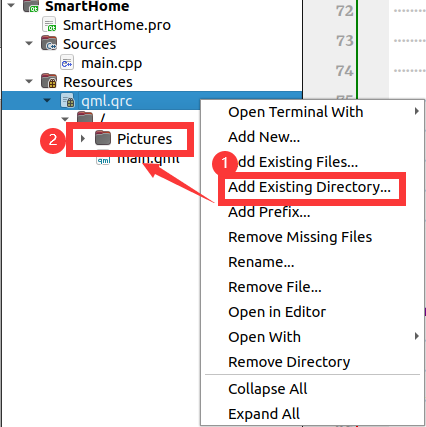This screenshot has width=426, height=427.
Task: Click the SmartHome.pro file icon
Action: pyautogui.click(x=49, y=25)
